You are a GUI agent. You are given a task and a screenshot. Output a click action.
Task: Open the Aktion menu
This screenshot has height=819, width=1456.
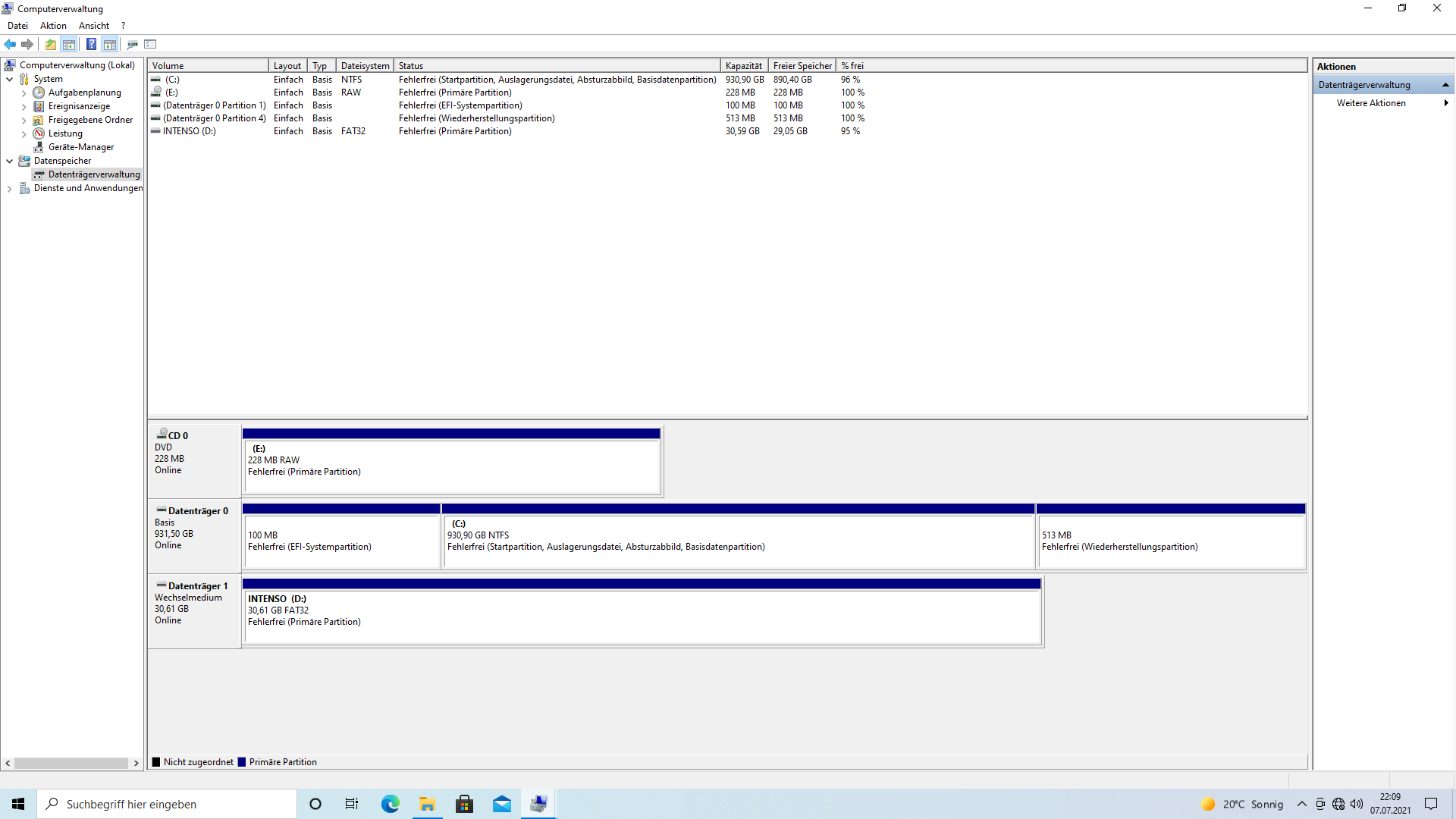click(53, 26)
